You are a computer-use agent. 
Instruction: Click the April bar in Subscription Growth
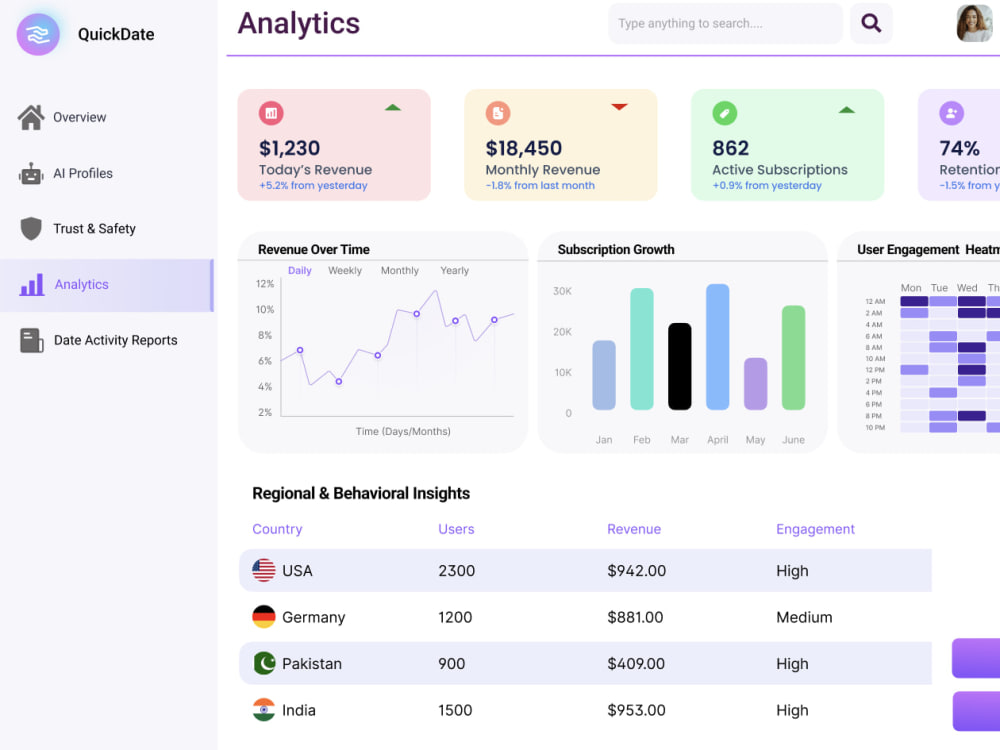click(x=717, y=347)
